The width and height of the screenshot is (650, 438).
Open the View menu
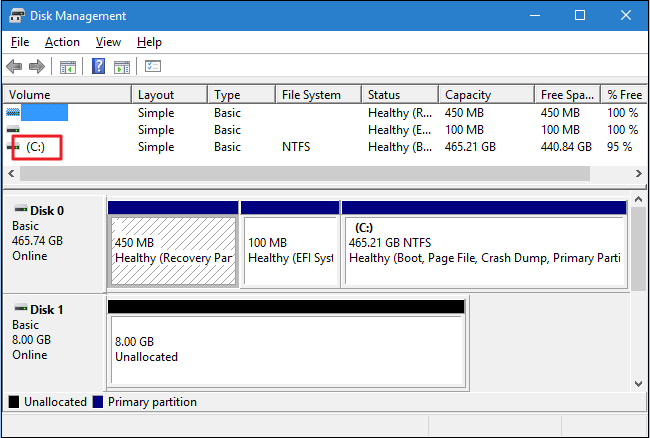point(108,42)
